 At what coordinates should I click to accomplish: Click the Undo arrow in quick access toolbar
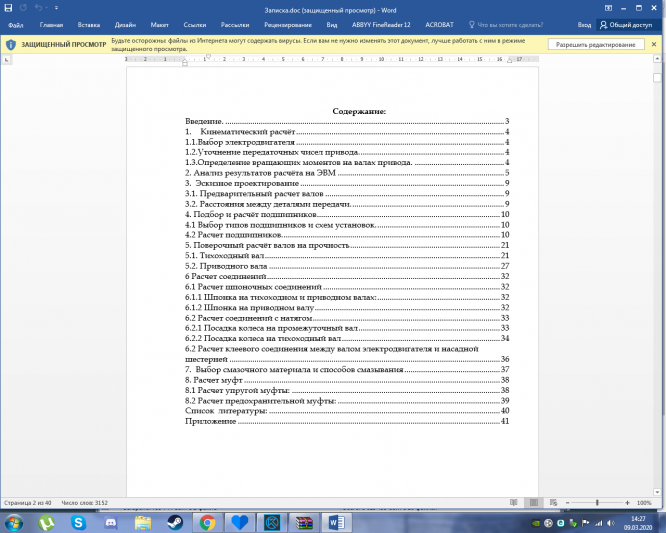click(38, 8)
